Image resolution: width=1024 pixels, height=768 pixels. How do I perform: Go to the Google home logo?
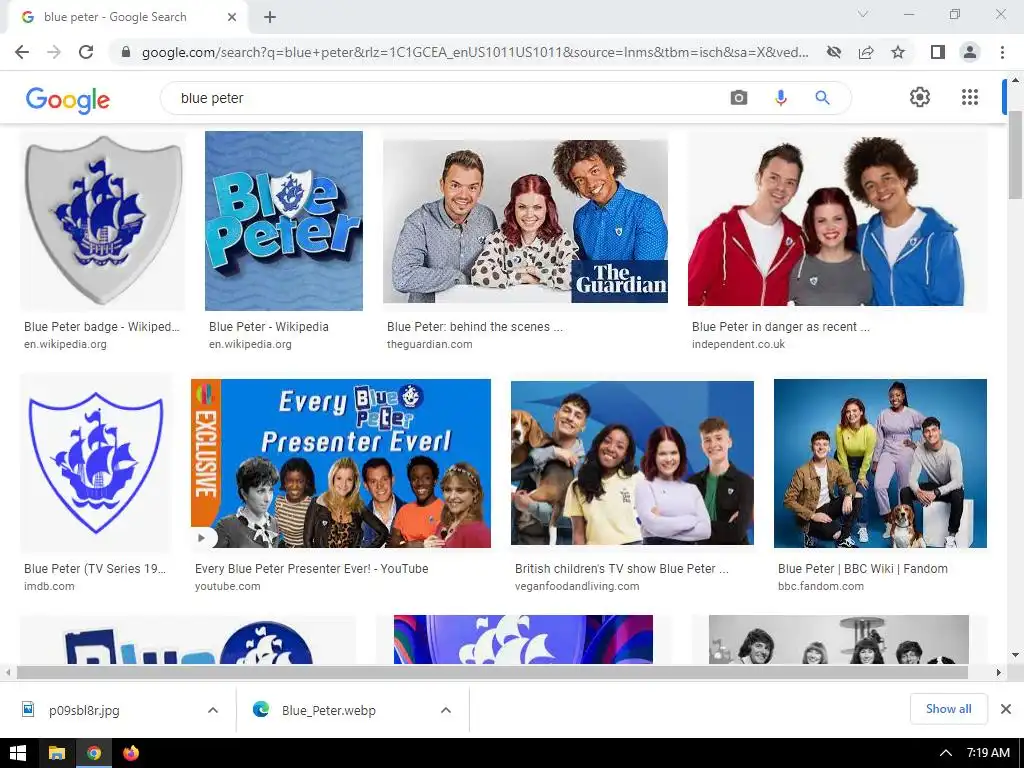68,99
